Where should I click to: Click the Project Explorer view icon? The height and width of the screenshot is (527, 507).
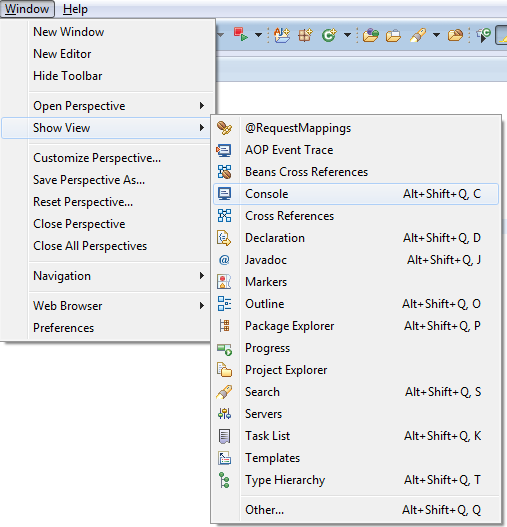click(224, 370)
